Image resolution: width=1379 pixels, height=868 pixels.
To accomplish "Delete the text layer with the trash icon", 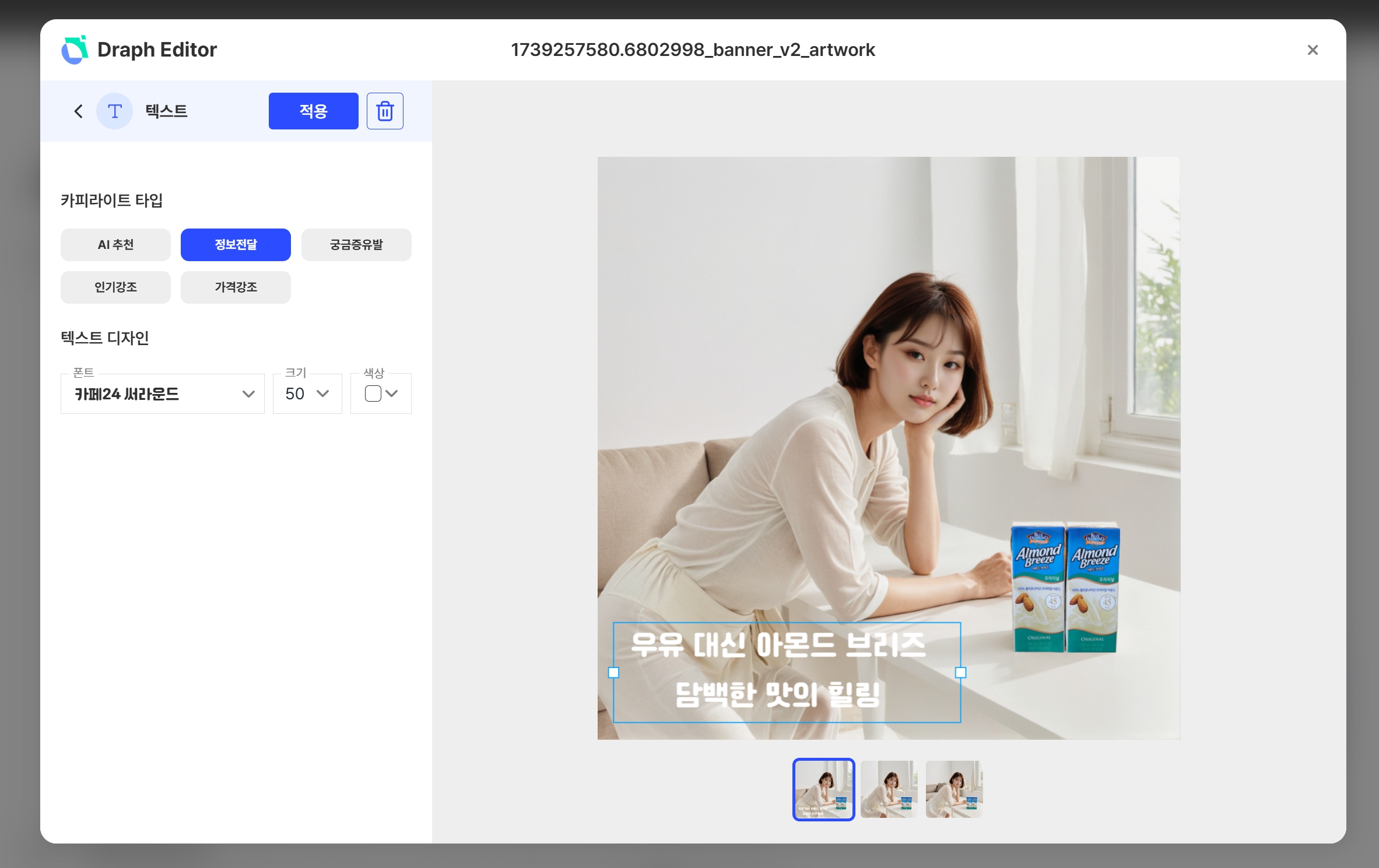I will coord(385,111).
